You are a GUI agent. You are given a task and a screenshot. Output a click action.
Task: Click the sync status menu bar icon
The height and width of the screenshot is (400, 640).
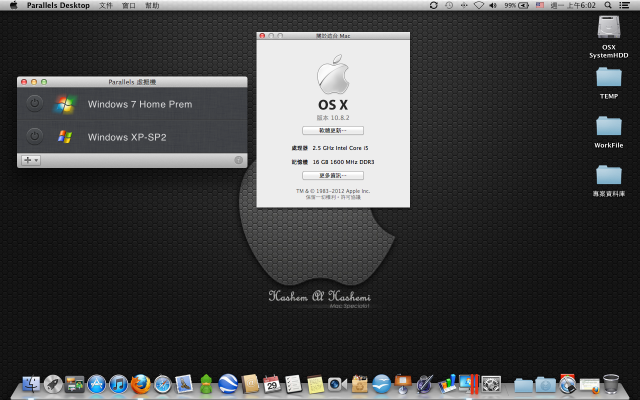pyautogui.click(x=433, y=5)
